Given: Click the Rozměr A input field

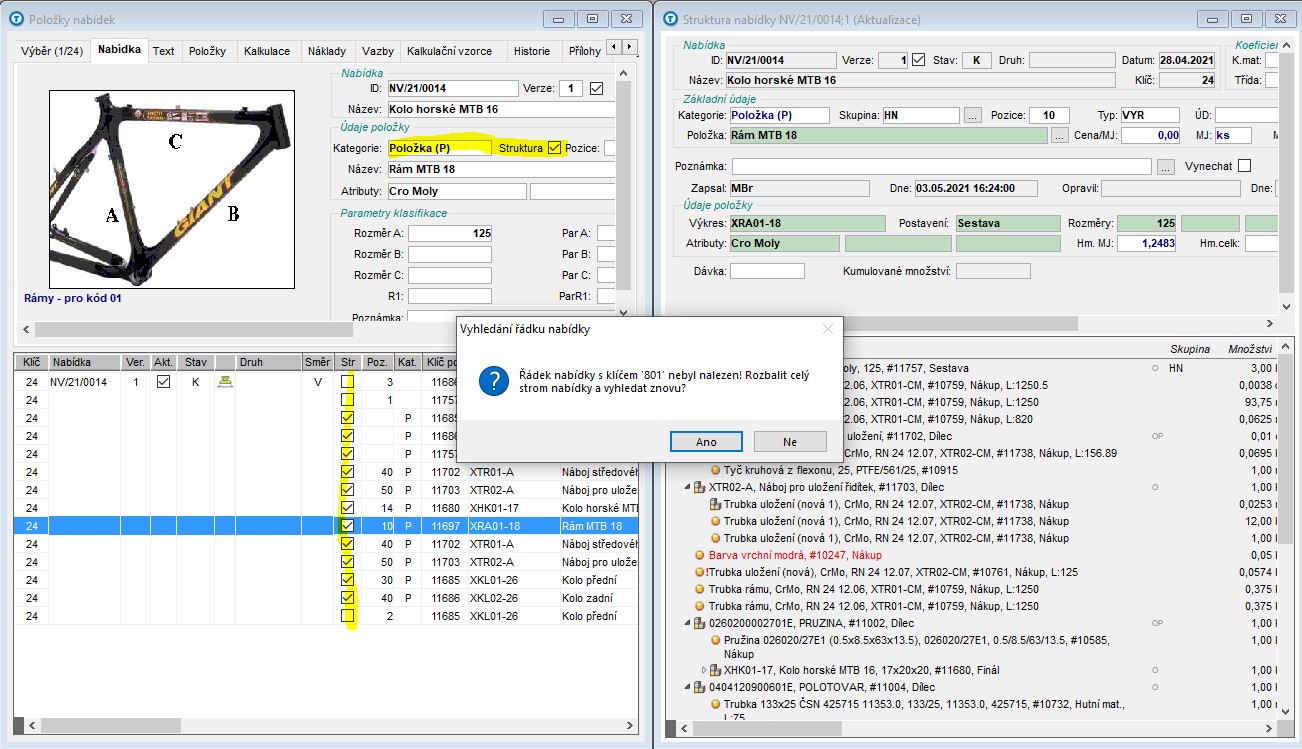Looking at the screenshot, I should (x=450, y=233).
